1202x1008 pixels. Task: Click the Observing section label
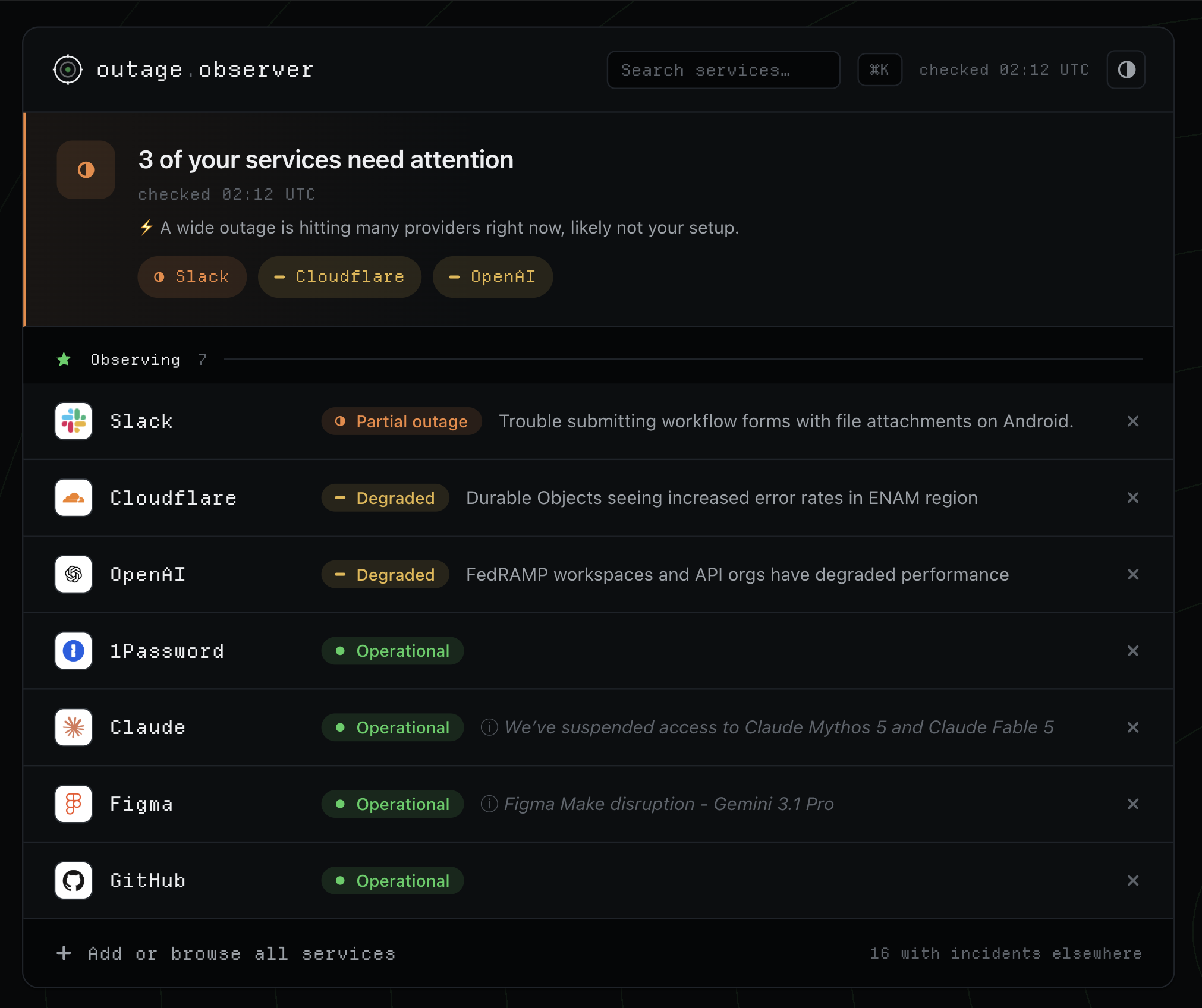(136, 360)
